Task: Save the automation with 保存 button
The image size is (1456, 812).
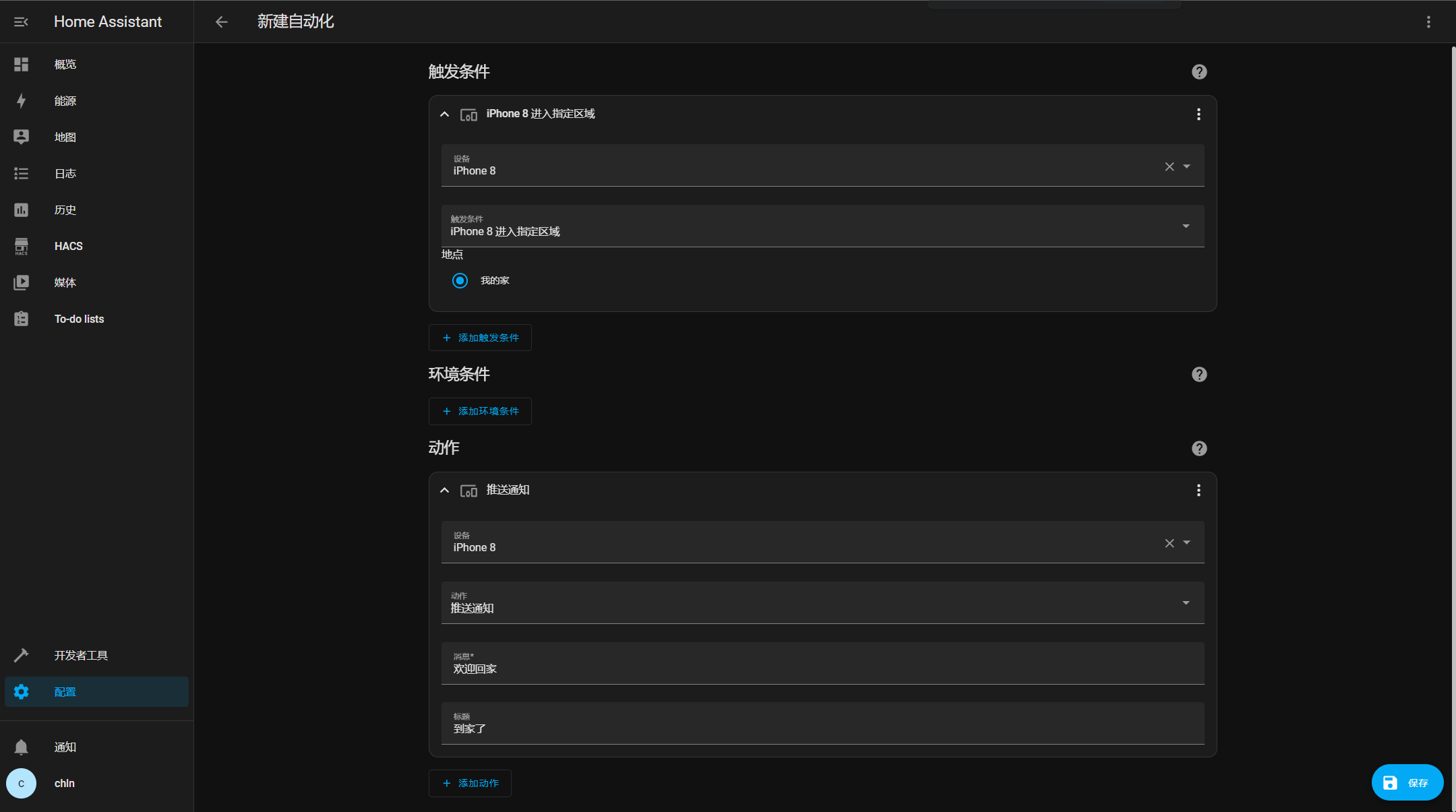Action: pos(1407,782)
